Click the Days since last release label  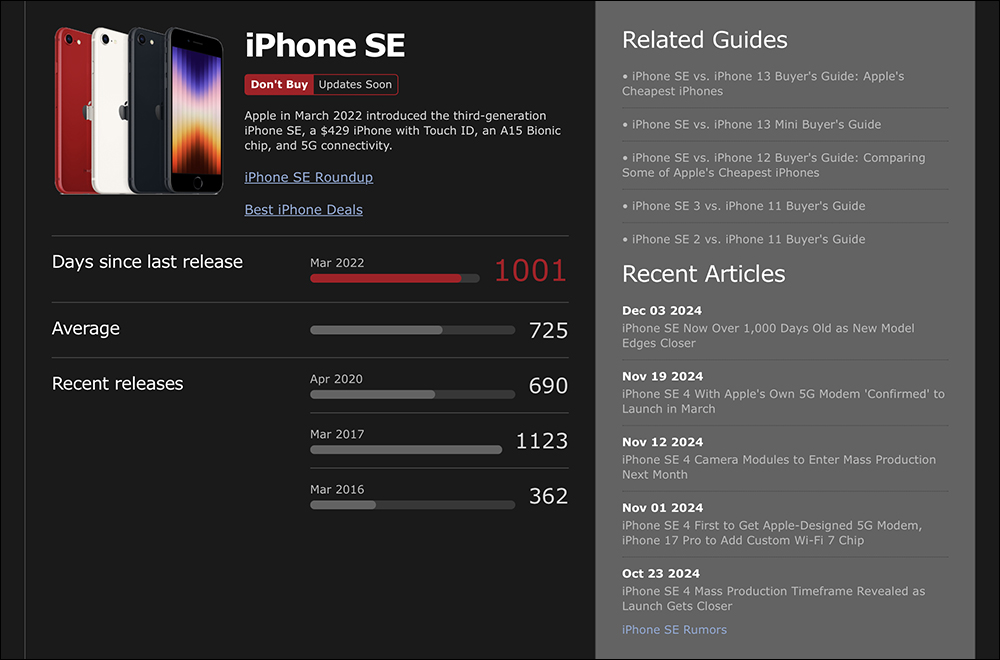pos(147,262)
